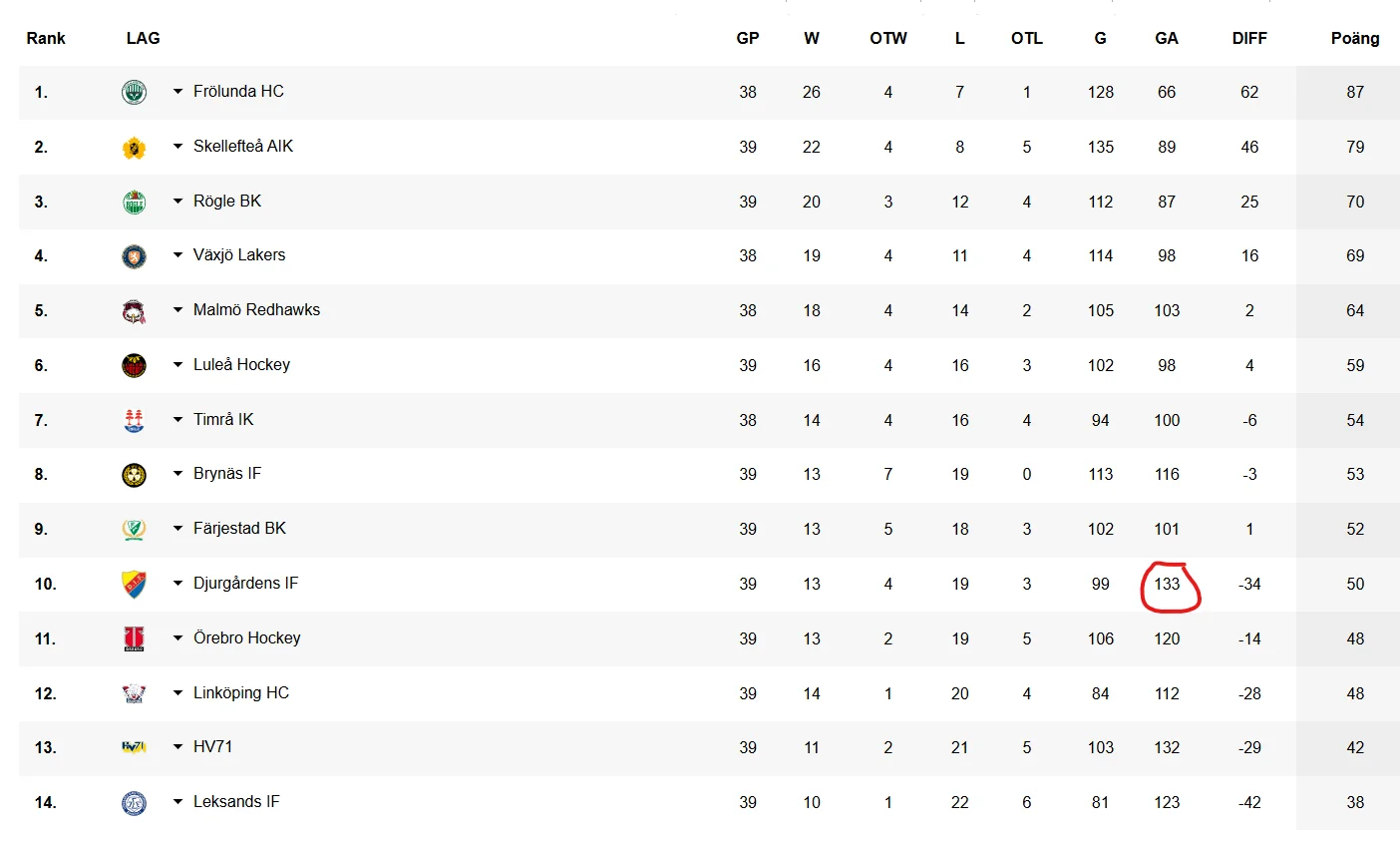
Task: Click the Skellefteå AIK team logo
Action: (134, 148)
